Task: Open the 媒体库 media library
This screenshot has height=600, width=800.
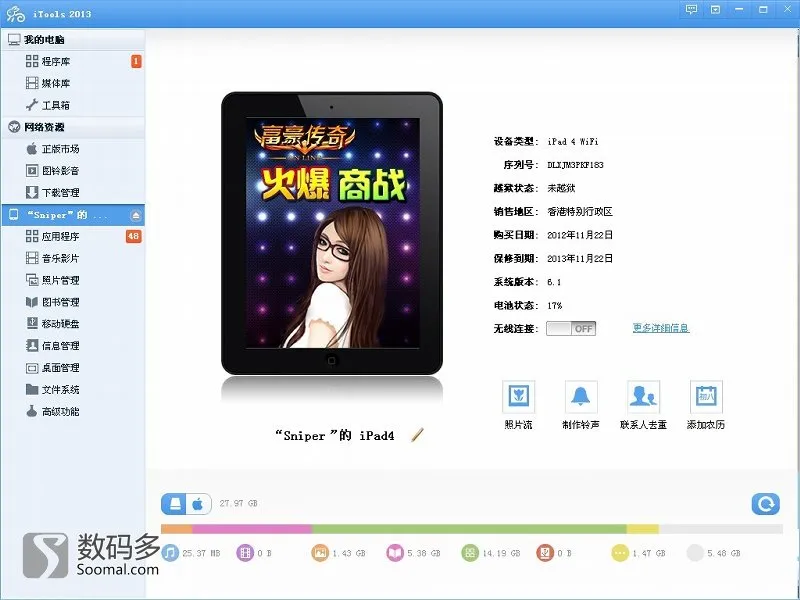Action: click(72, 83)
